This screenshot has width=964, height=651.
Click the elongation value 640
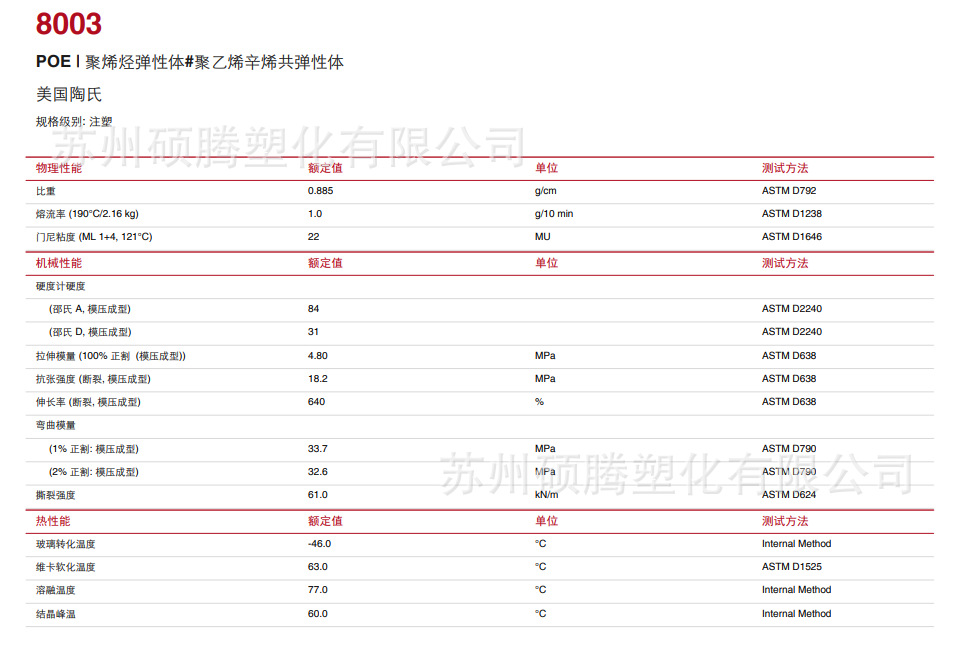coord(317,401)
